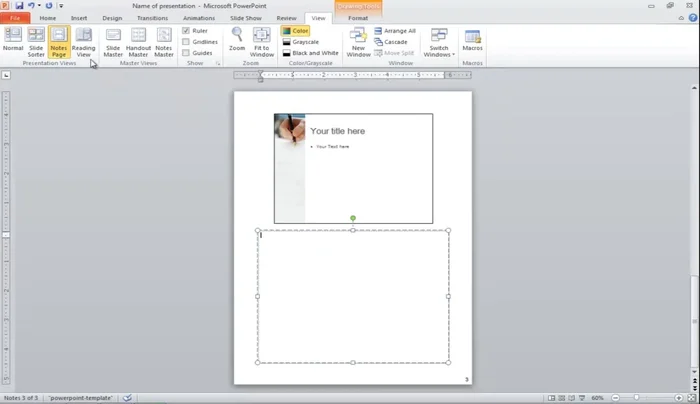The image size is (700, 404).
Task: Click Fit to Window icon
Action: point(262,40)
